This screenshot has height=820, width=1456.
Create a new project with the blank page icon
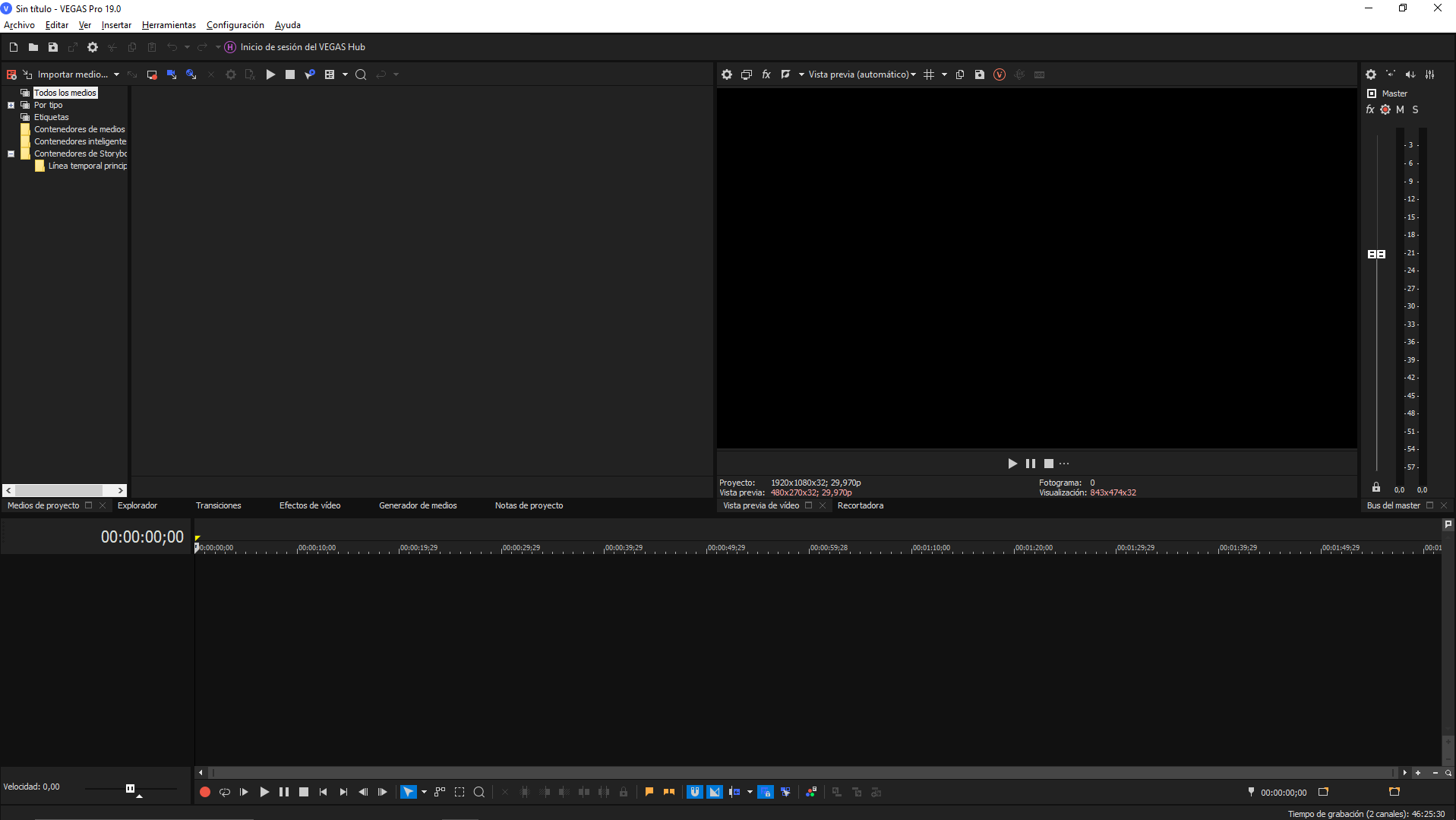click(14, 47)
